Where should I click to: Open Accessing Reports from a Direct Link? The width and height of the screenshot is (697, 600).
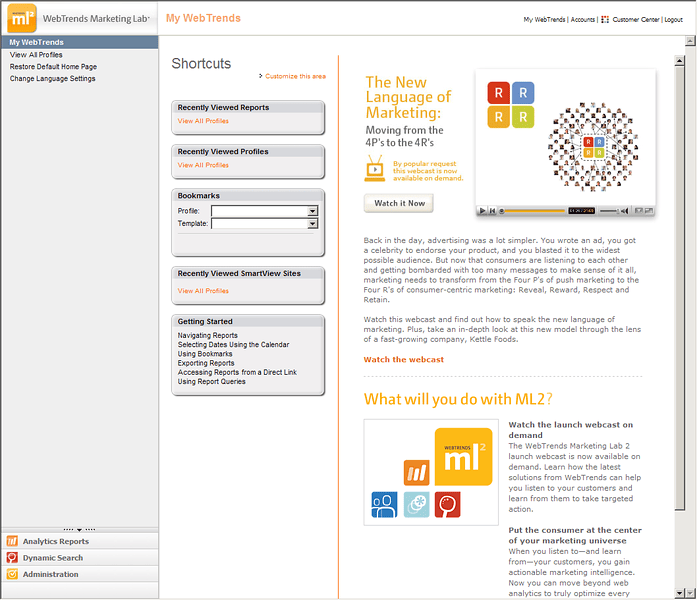[237, 372]
